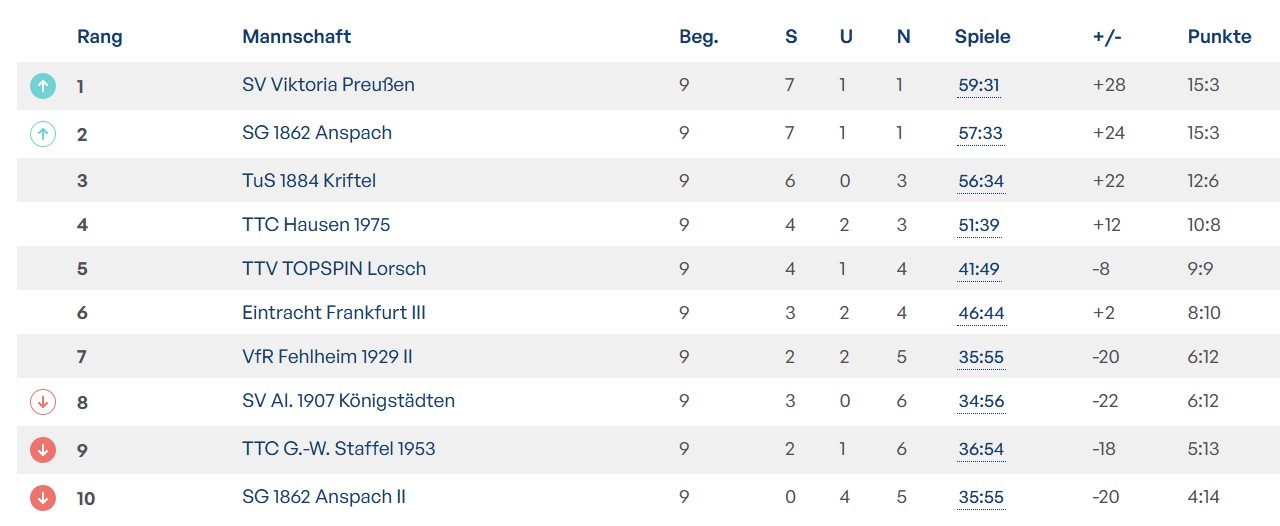Select TuS 1884 Kriftel team name
Image resolution: width=1280 pixels, height=526 pixels.
pyautogui.click(x=309, y=181)
